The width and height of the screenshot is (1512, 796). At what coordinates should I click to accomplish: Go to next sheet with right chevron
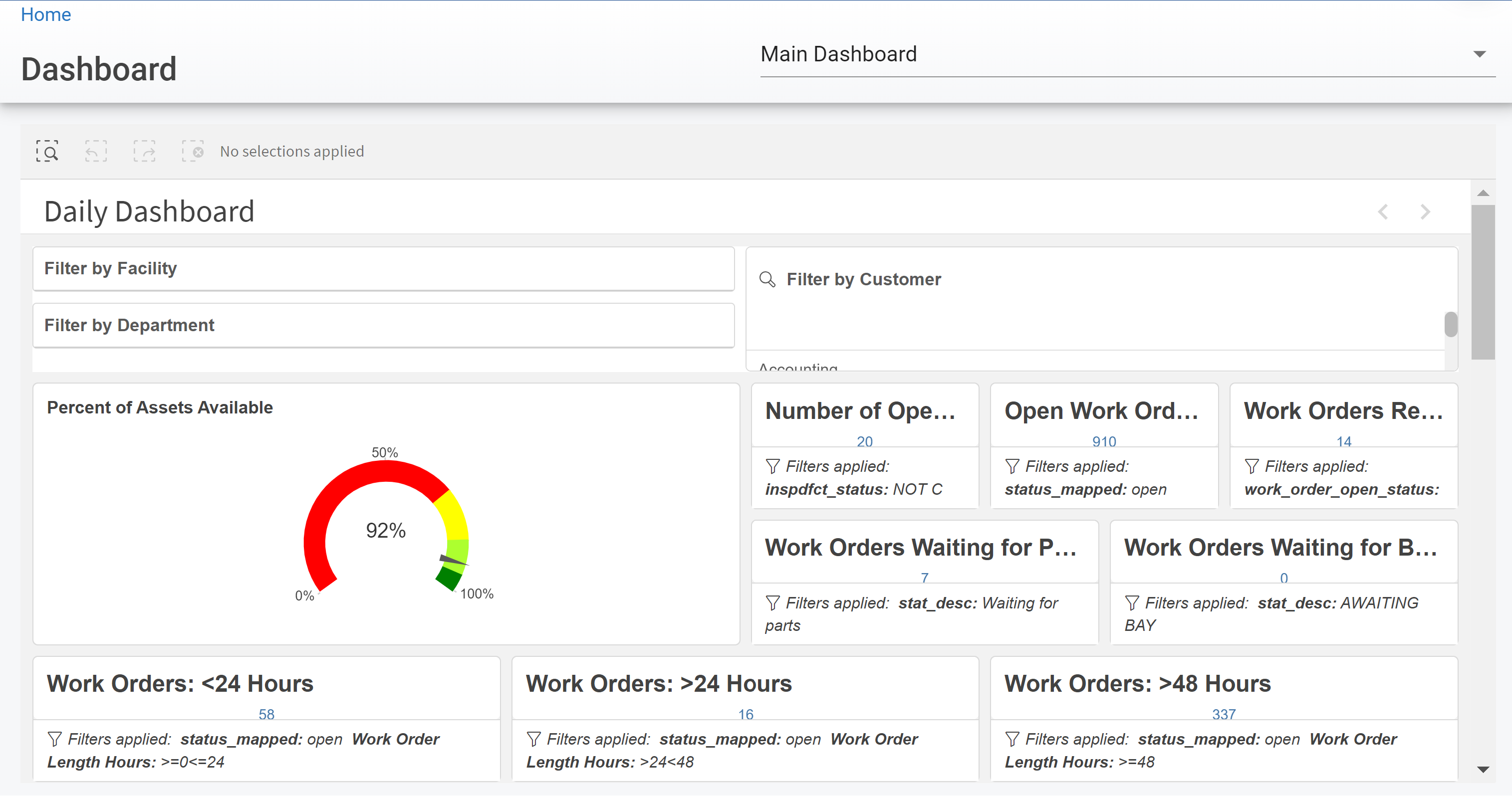pos(1425,212)
